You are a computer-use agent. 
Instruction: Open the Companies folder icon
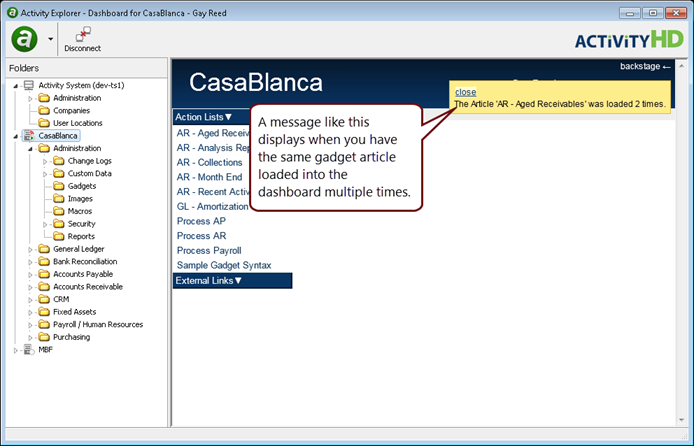[x=44, y=110]
